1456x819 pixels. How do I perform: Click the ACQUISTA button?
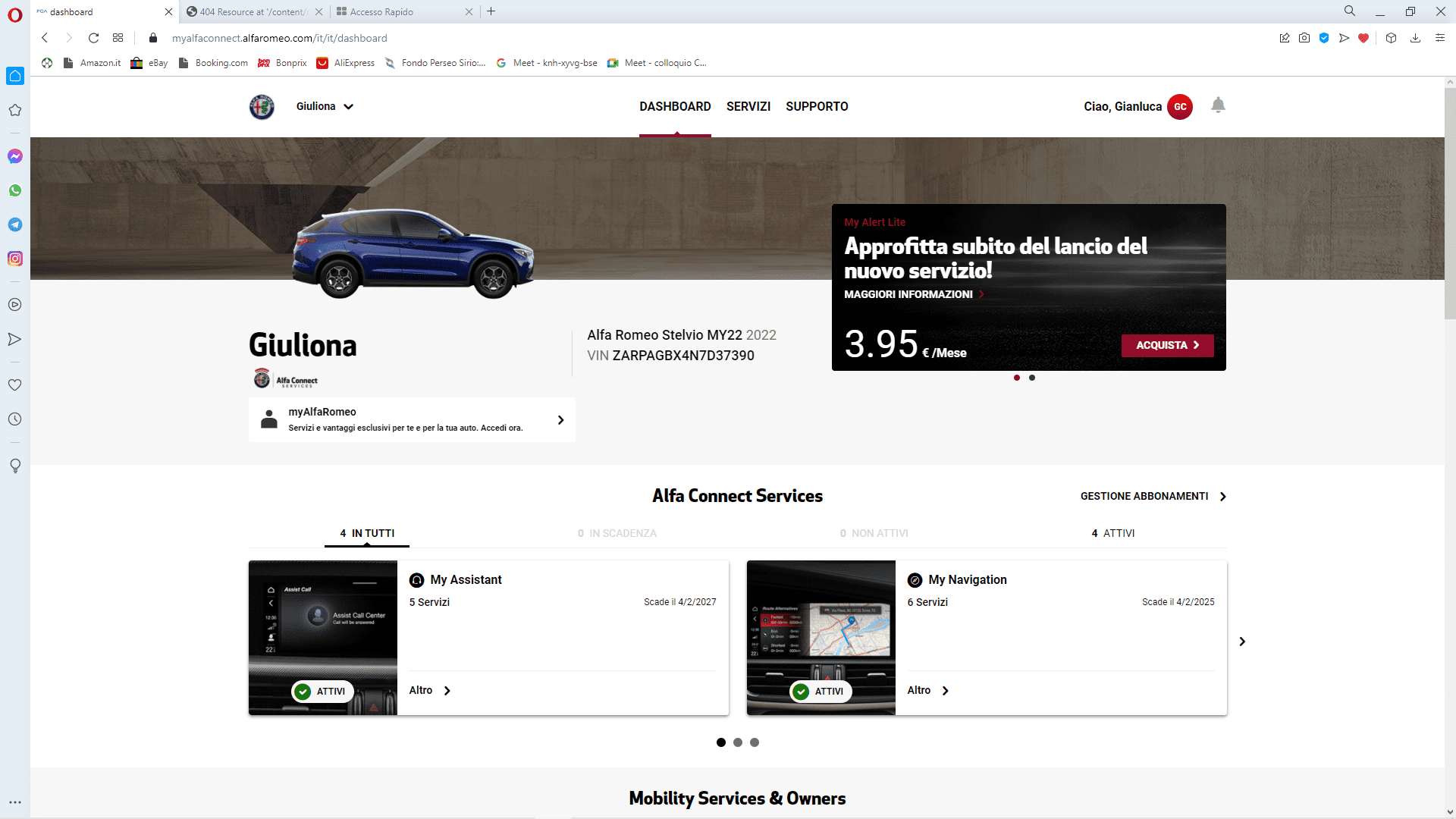[x=1167, y=345]
